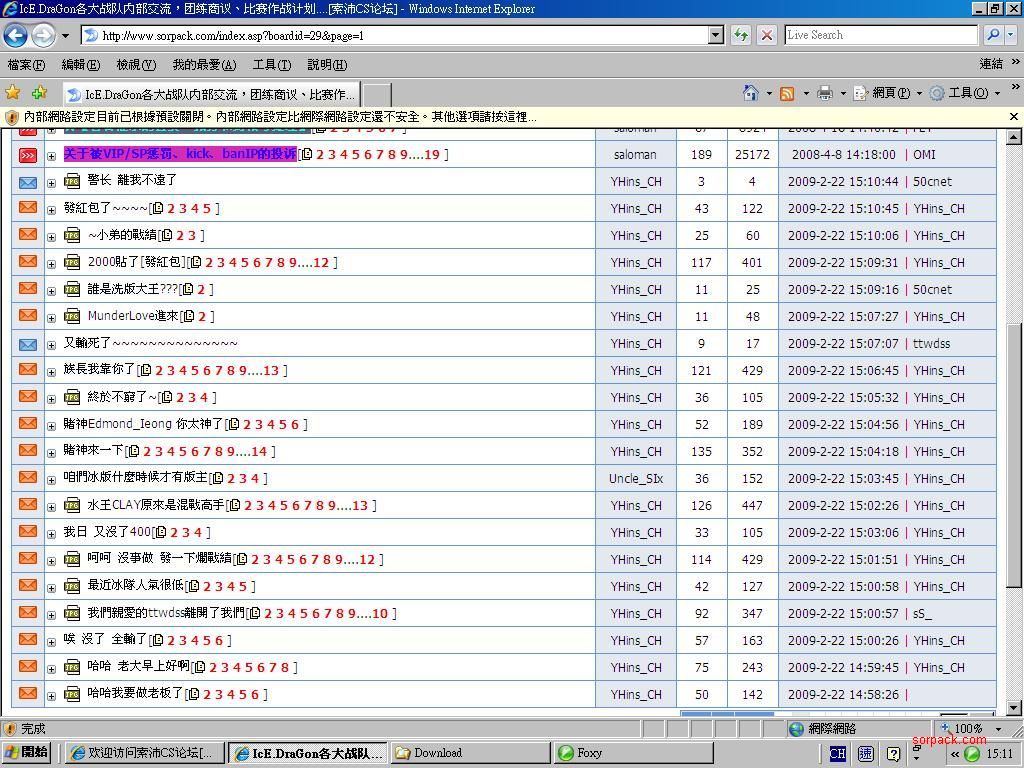Image resolution: width=1024 pixels, height=768 pixels.
Task: Open thread '咱們冰版什麼時候才有版主'
Action: 135,478
